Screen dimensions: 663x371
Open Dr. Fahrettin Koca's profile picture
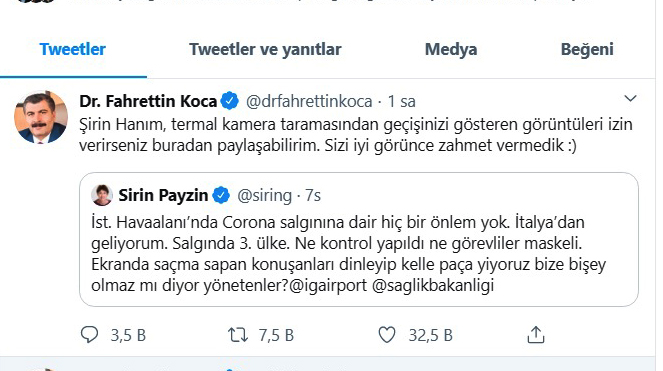pyautogui.click(x=41, y=117)
